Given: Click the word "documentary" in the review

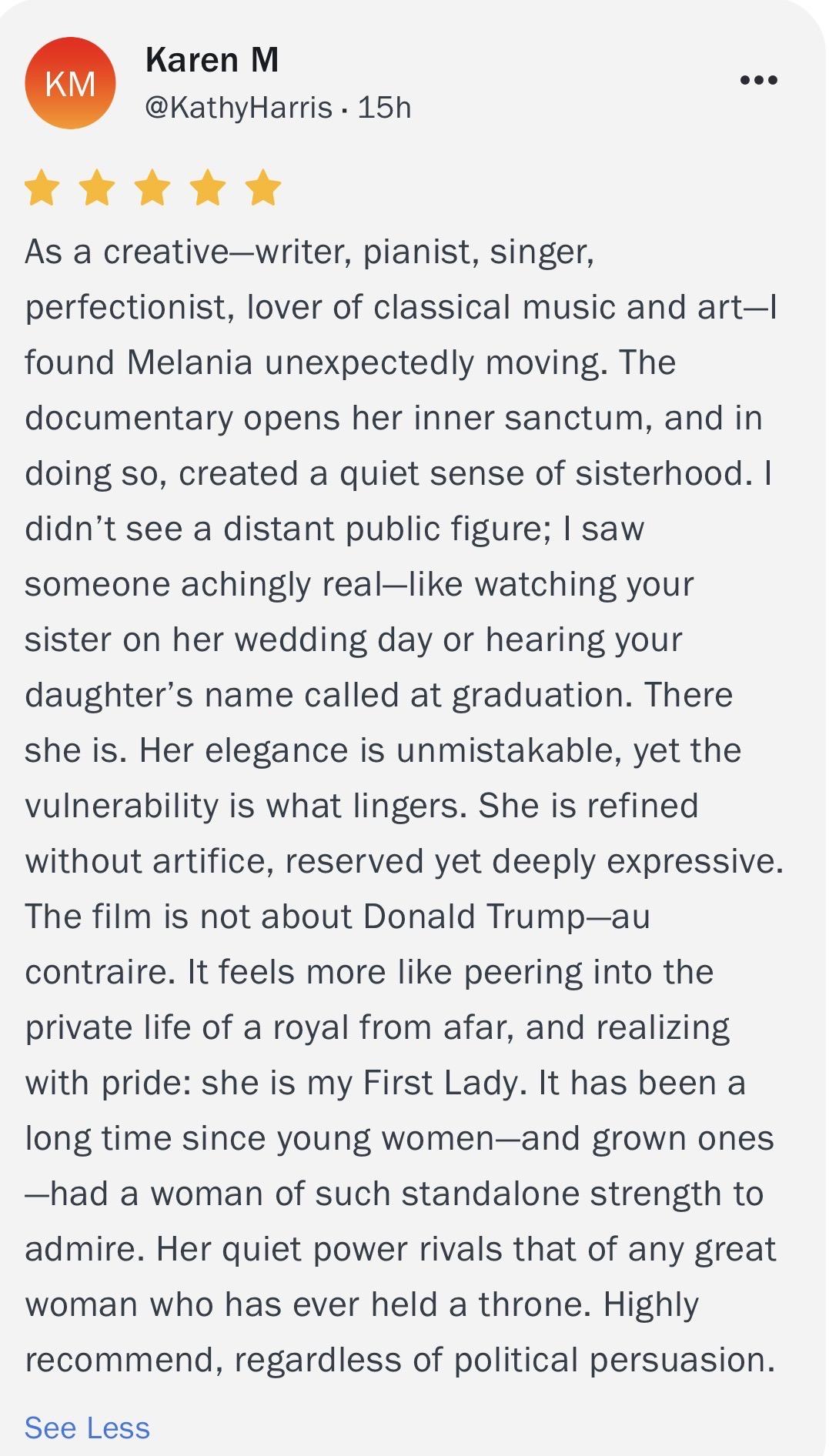Looking at the screenshot, I should coord(129,418).
